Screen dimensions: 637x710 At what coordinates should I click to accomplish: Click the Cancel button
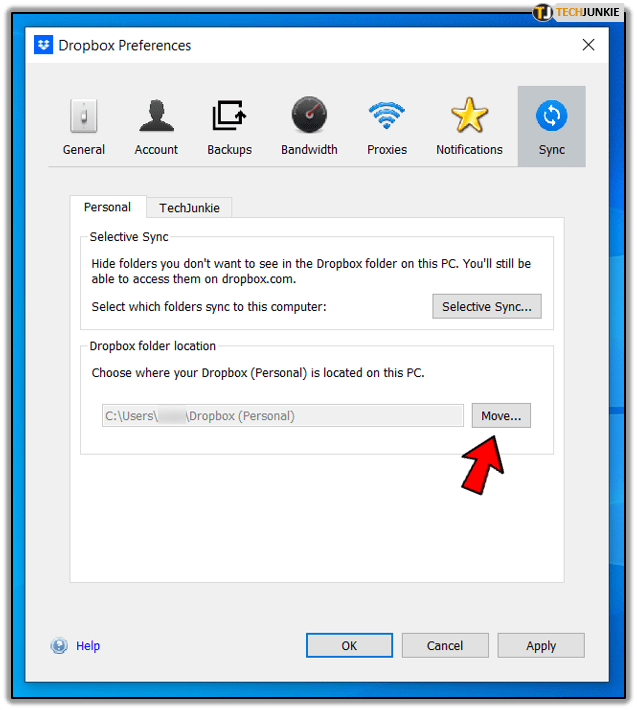[445, 645]
